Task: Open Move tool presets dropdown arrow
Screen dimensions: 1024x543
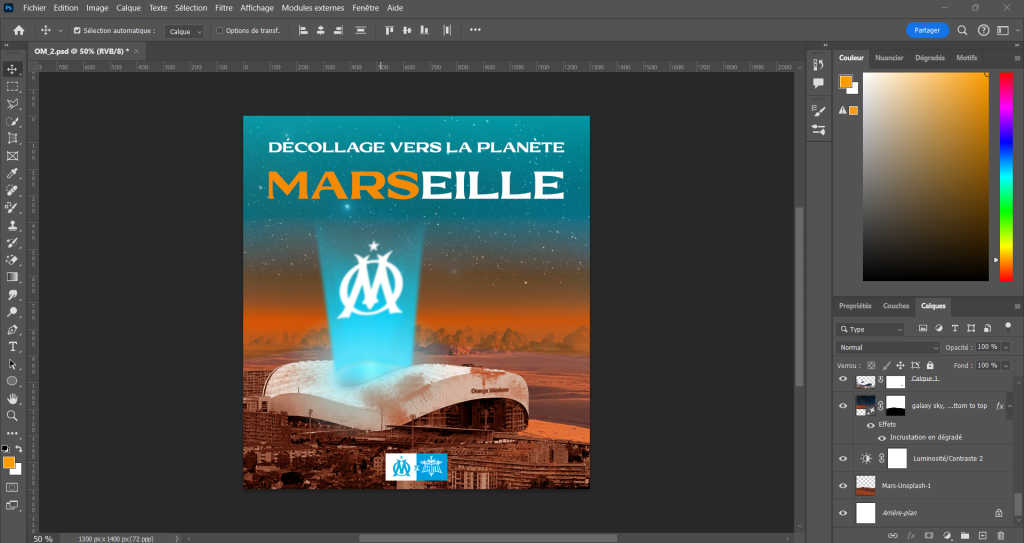Action: point(60,31)
